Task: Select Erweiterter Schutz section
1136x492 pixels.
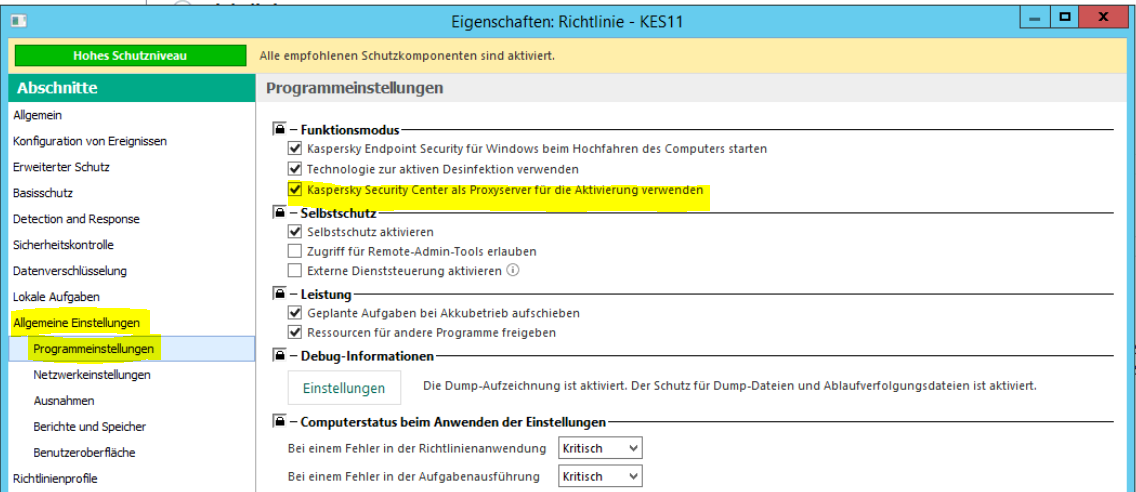Action: (61, 167)
